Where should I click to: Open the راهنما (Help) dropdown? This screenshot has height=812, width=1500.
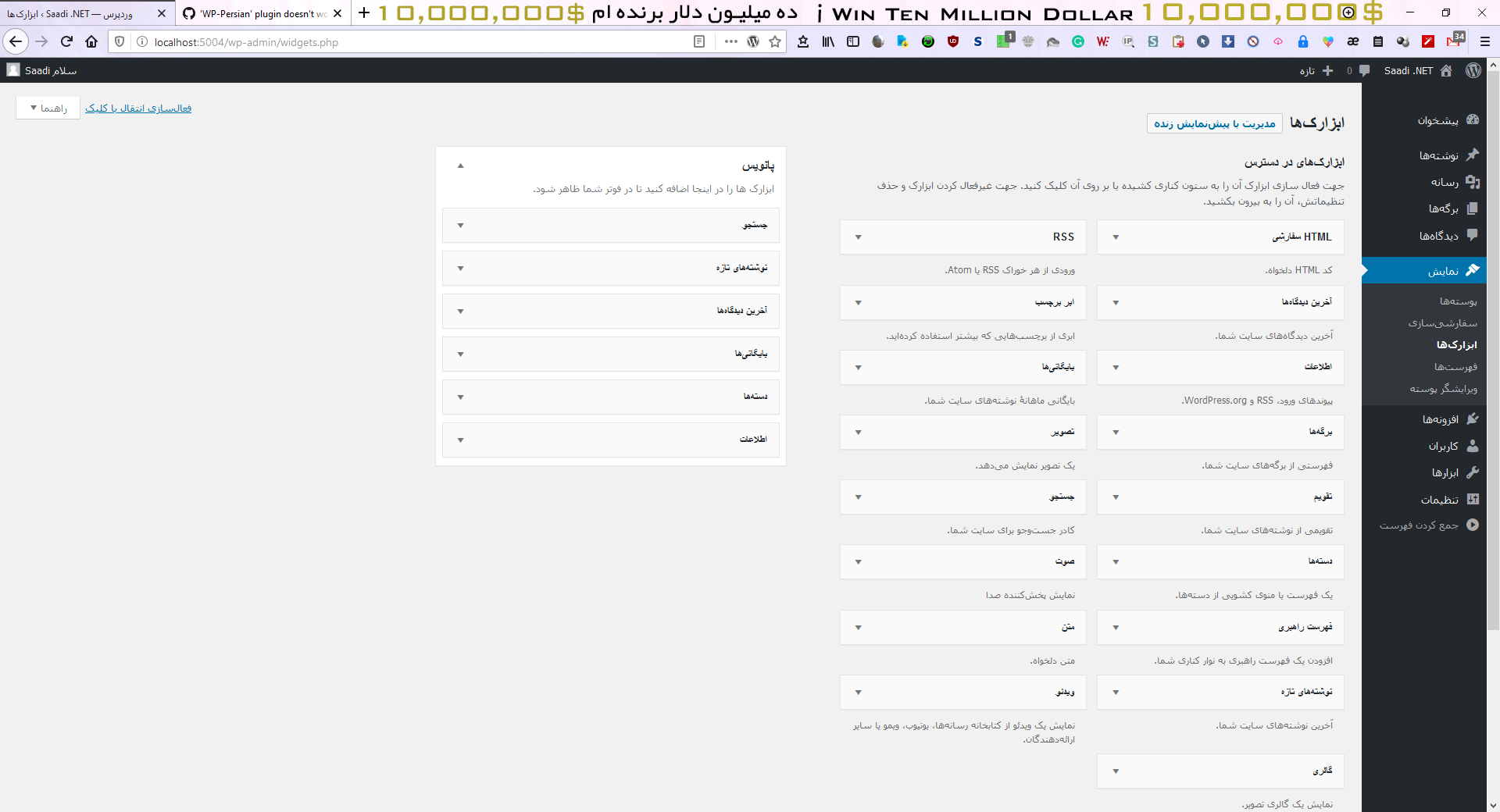pos(47,108)
